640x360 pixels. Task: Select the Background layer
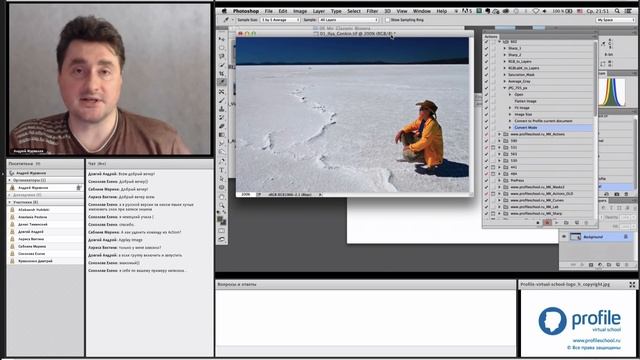pos(597,237)
